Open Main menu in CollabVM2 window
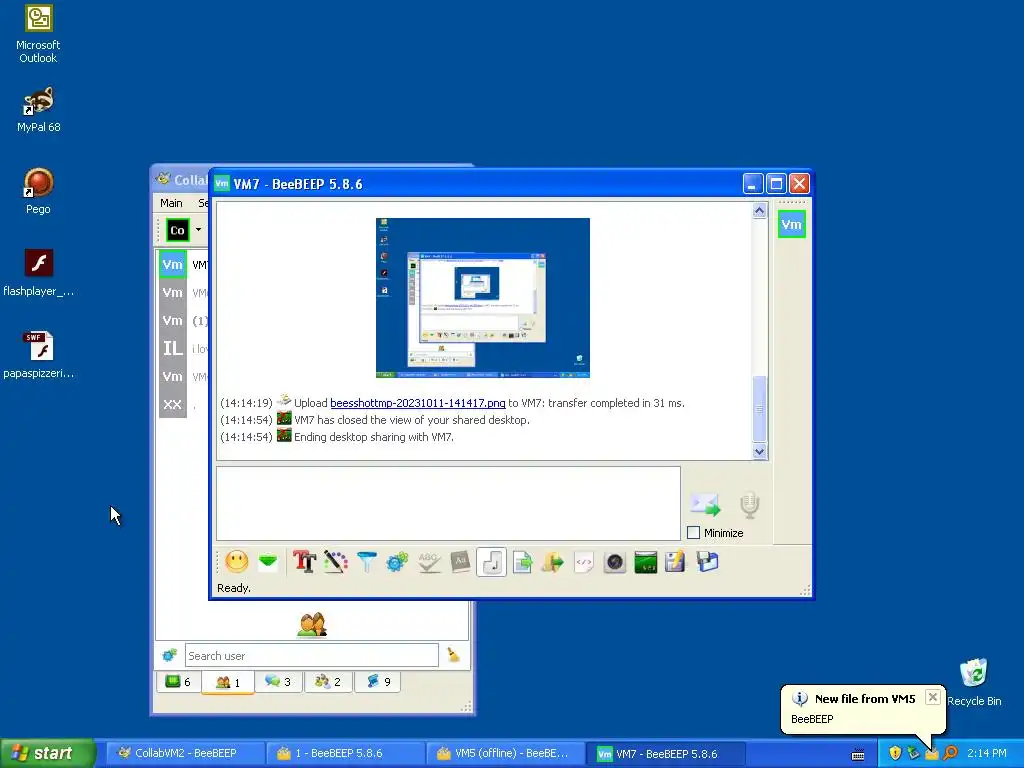 [x=171, y=203]
